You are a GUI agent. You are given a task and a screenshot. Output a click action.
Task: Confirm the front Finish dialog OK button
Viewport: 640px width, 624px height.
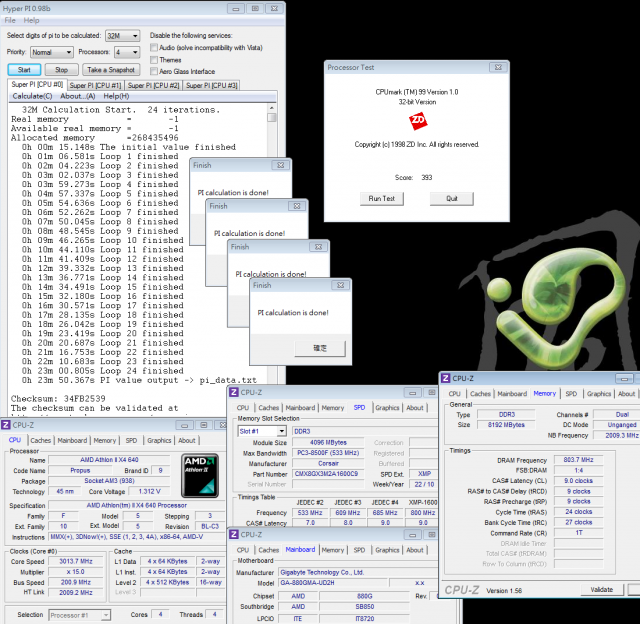(320, 348)
